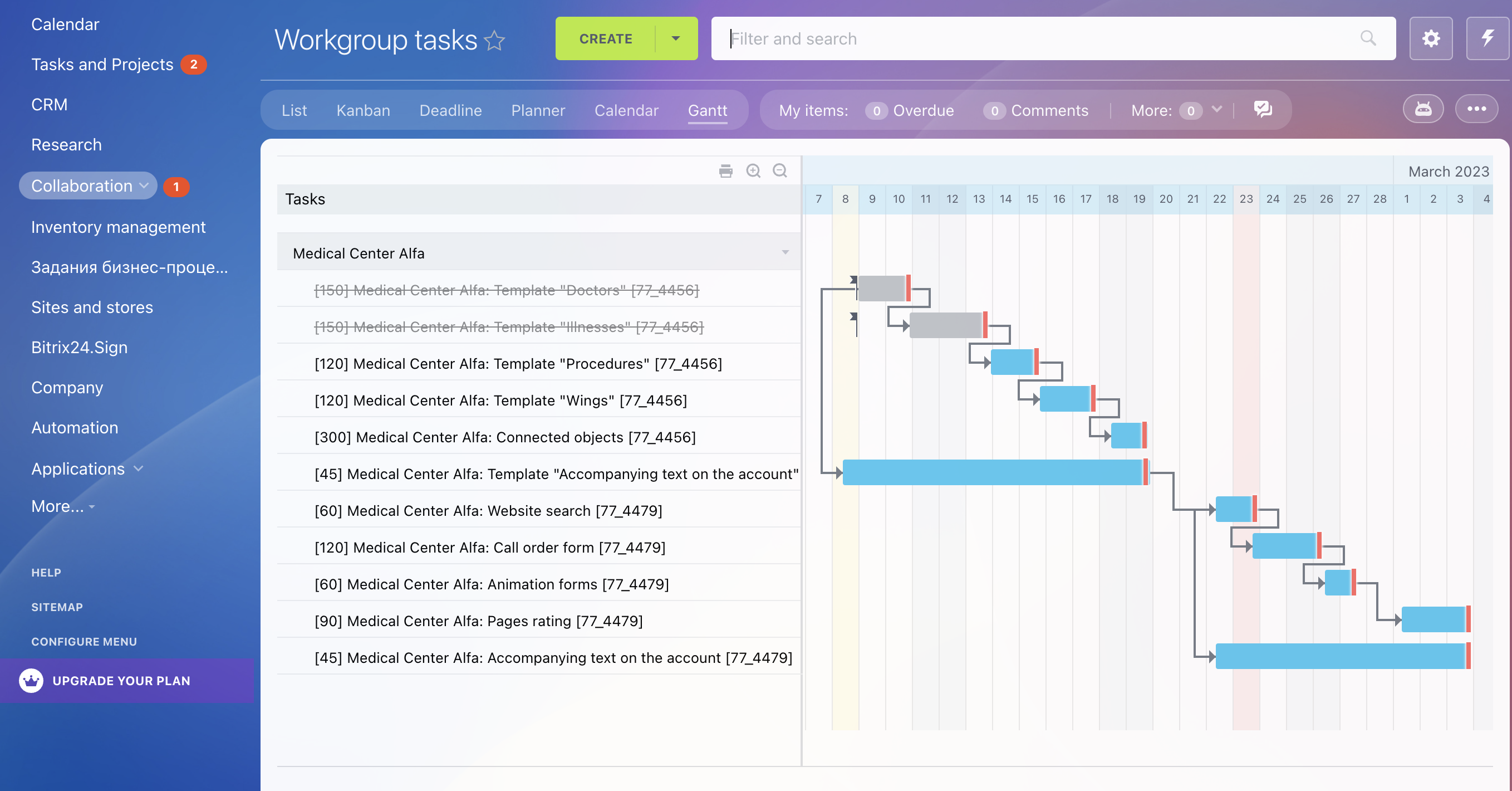Click the lightning bolt automation icon
Viewport: 1512px width, 791px height.
(1487, 39)
